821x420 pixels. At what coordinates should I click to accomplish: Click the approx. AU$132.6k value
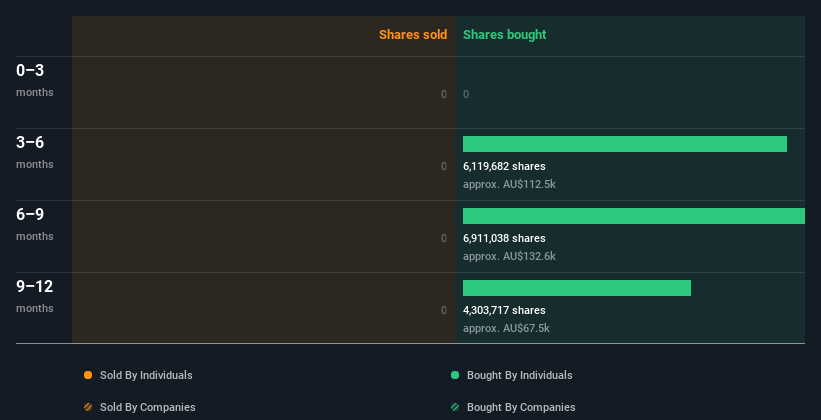pos(509,257)
